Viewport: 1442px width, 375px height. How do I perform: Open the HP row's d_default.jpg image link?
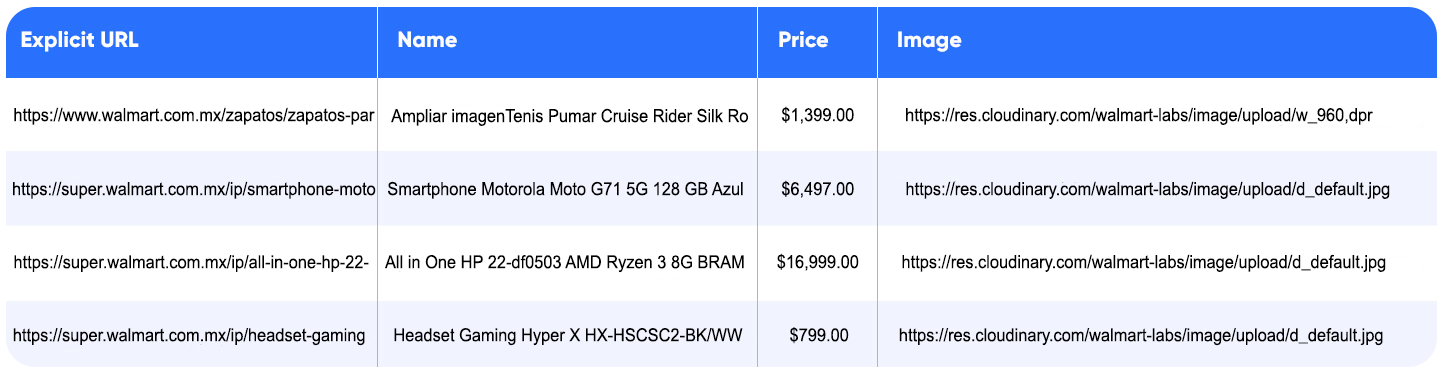(1144, 263)
